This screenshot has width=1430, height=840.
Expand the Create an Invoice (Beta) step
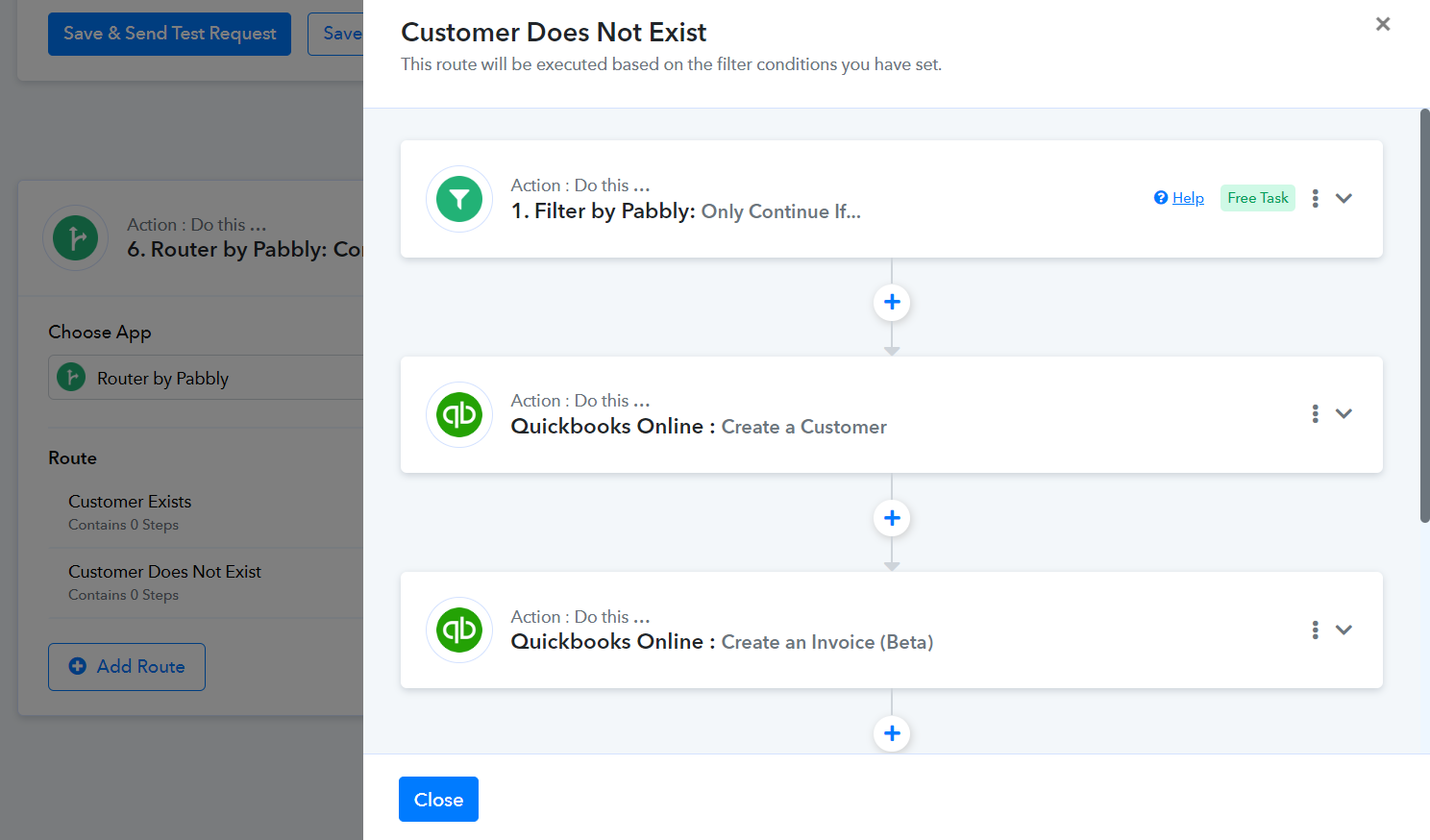click(x=1344, y=630)
